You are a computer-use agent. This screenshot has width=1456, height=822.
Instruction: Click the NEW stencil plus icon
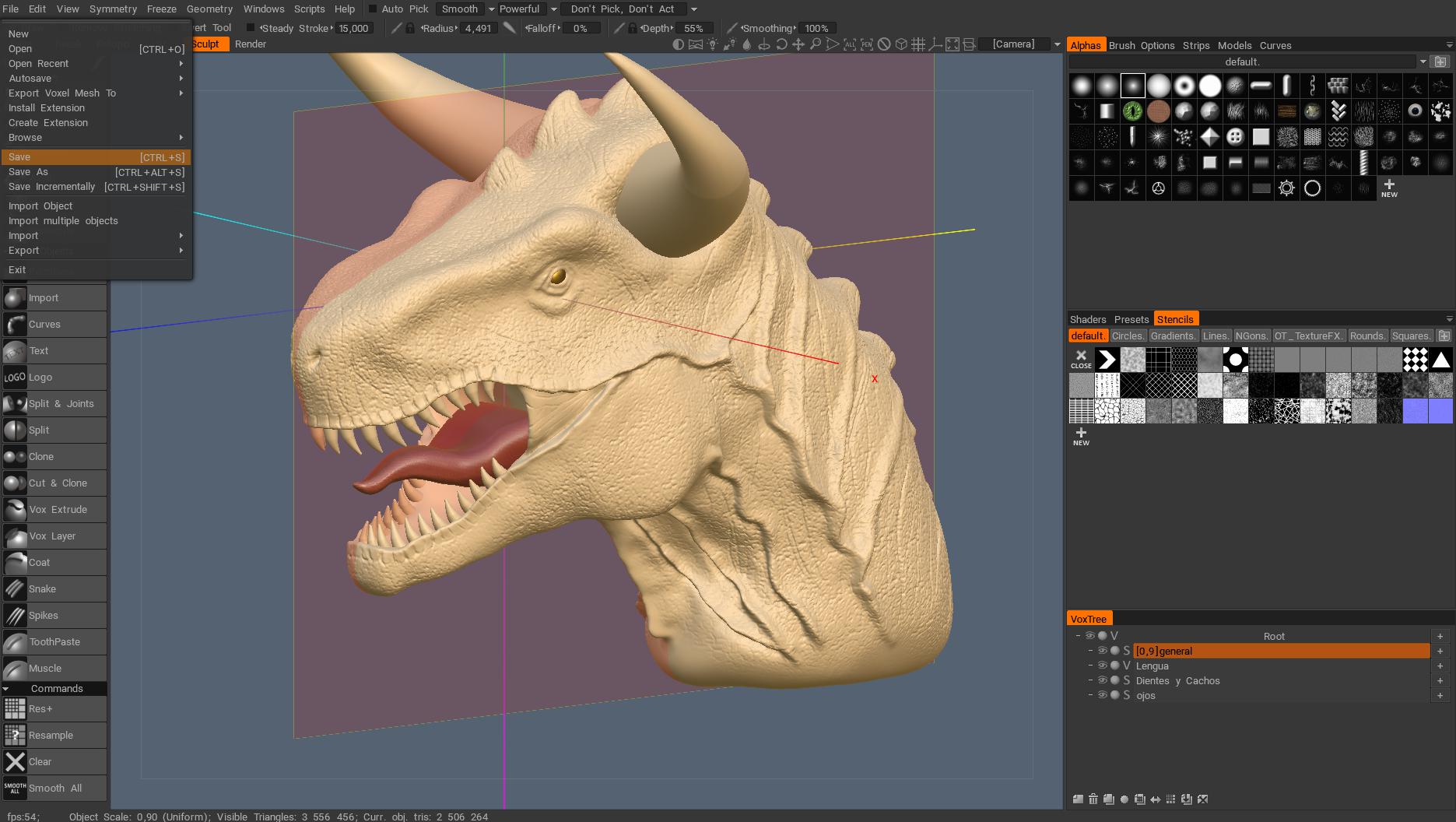pyautogui.click(x=1081, y=436)
